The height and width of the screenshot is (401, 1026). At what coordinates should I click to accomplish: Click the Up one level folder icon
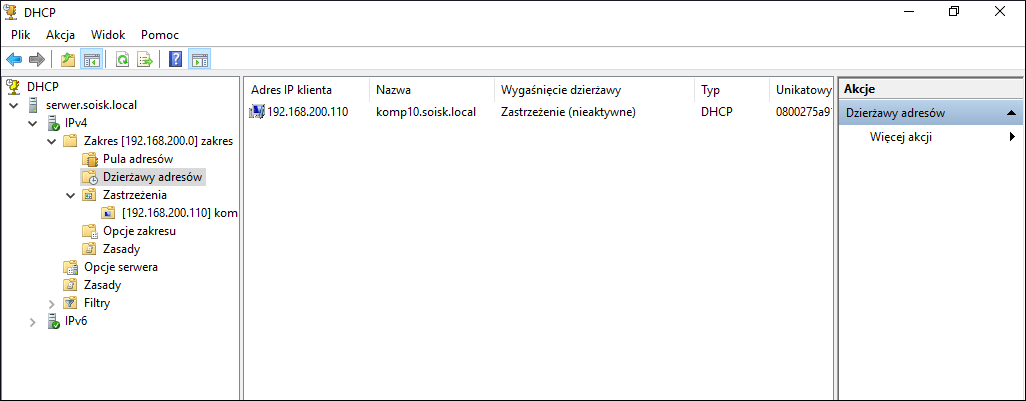67,60
